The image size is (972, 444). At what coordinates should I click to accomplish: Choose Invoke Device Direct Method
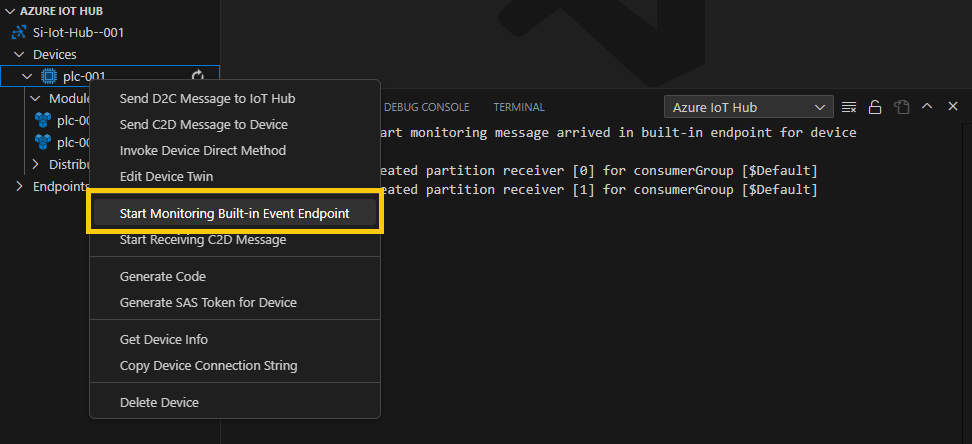pos(203,150)
